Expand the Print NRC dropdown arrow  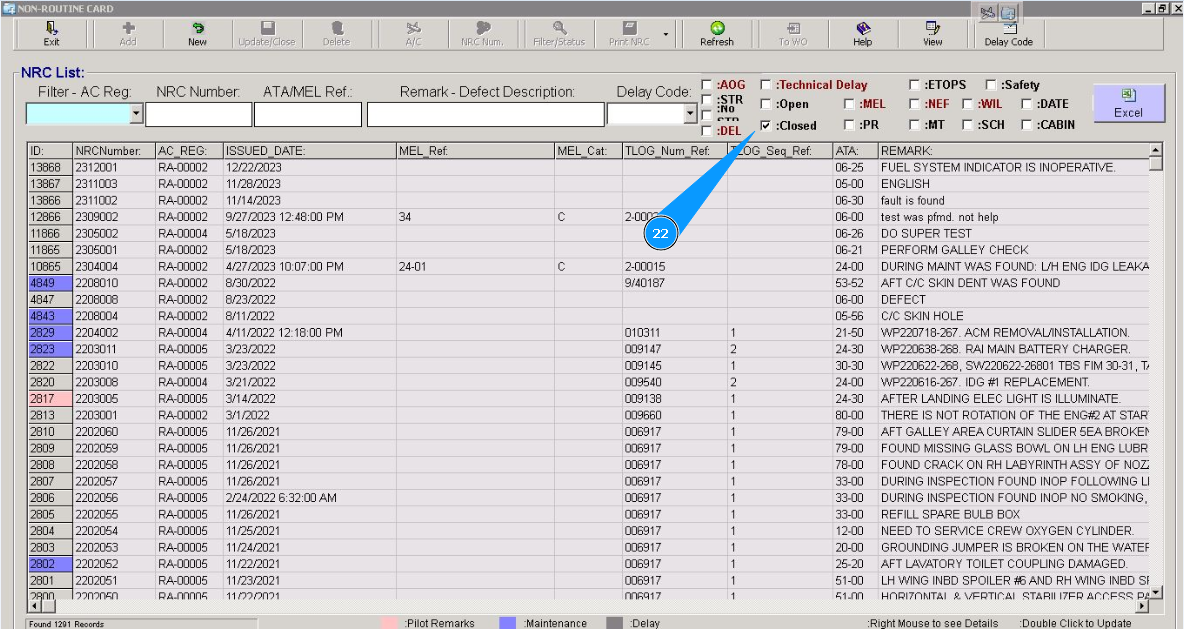[665, 34]
